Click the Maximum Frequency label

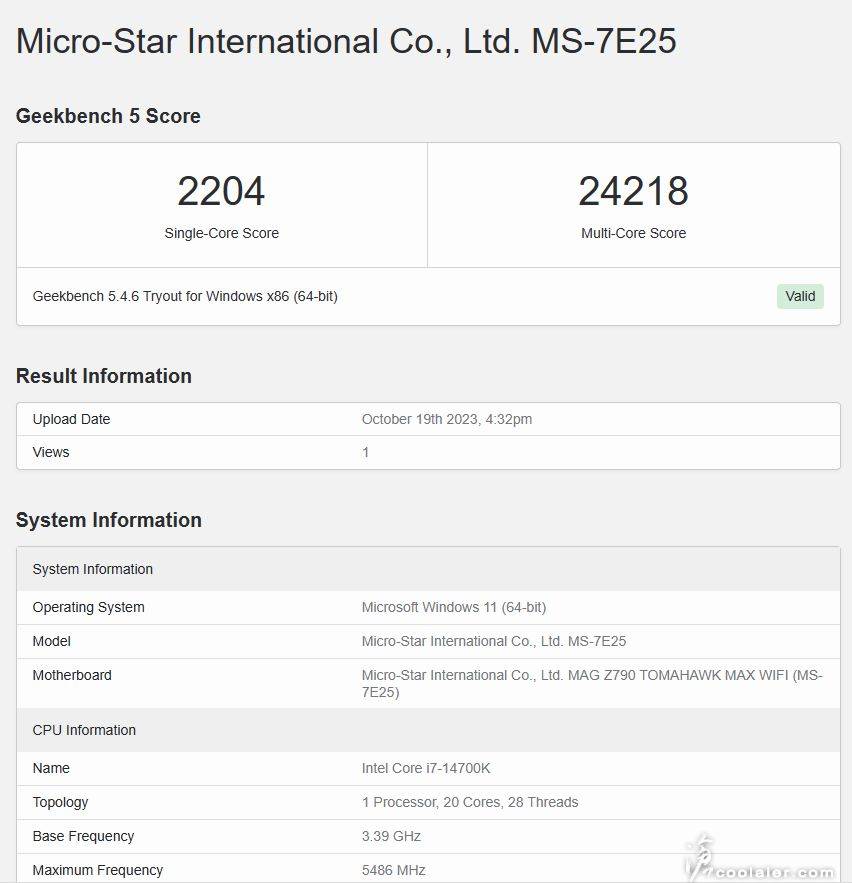(x=98, y=870)
